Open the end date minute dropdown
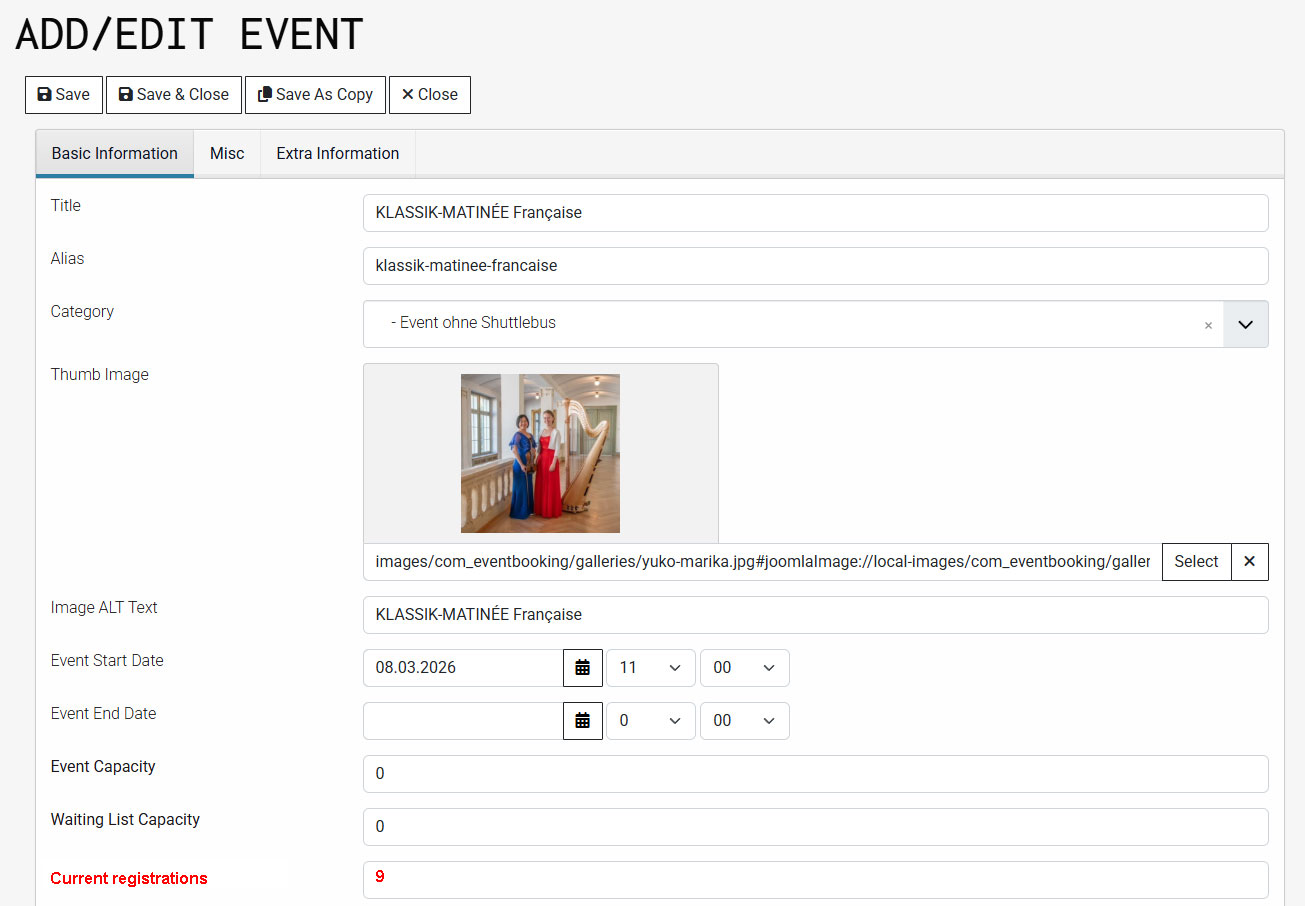1305x906 pixels. tap(744, 721)
